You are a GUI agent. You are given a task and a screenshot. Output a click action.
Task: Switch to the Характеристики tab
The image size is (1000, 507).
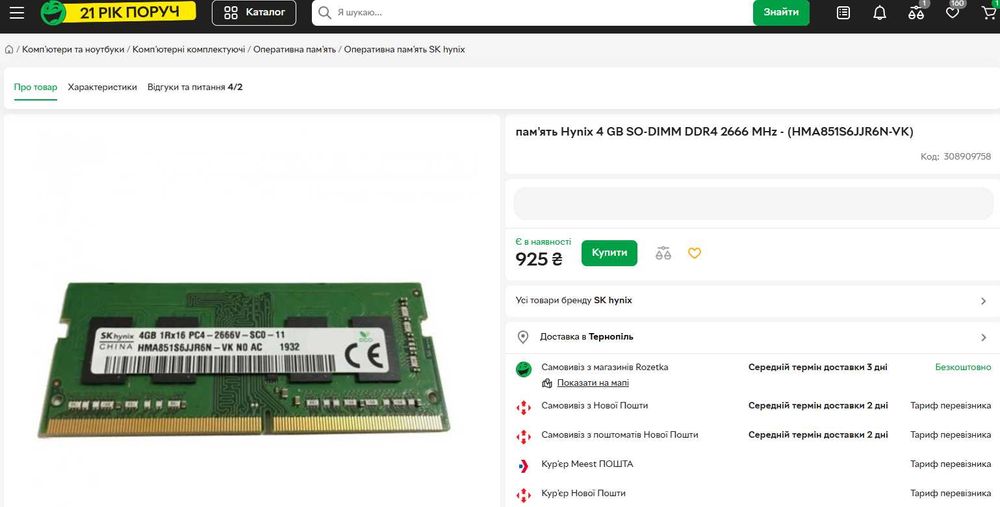tap(103, 87)
